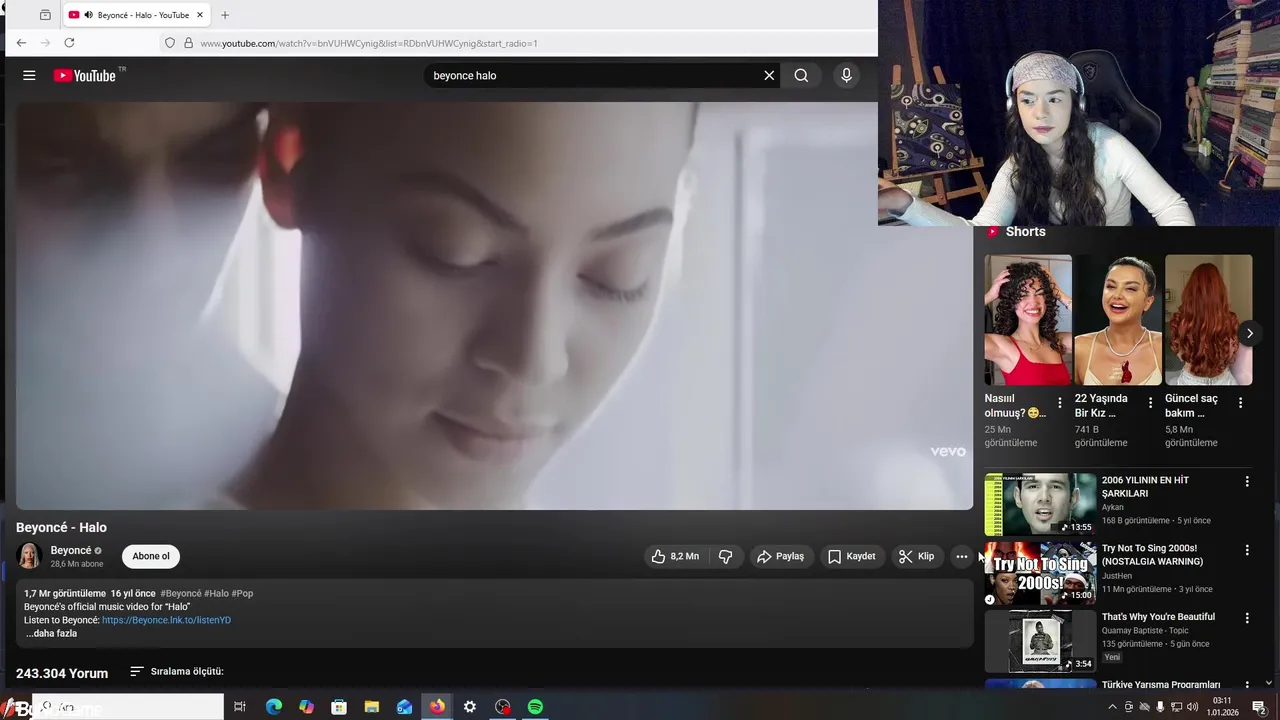View site info via the padlock icon

coord(188,43)
